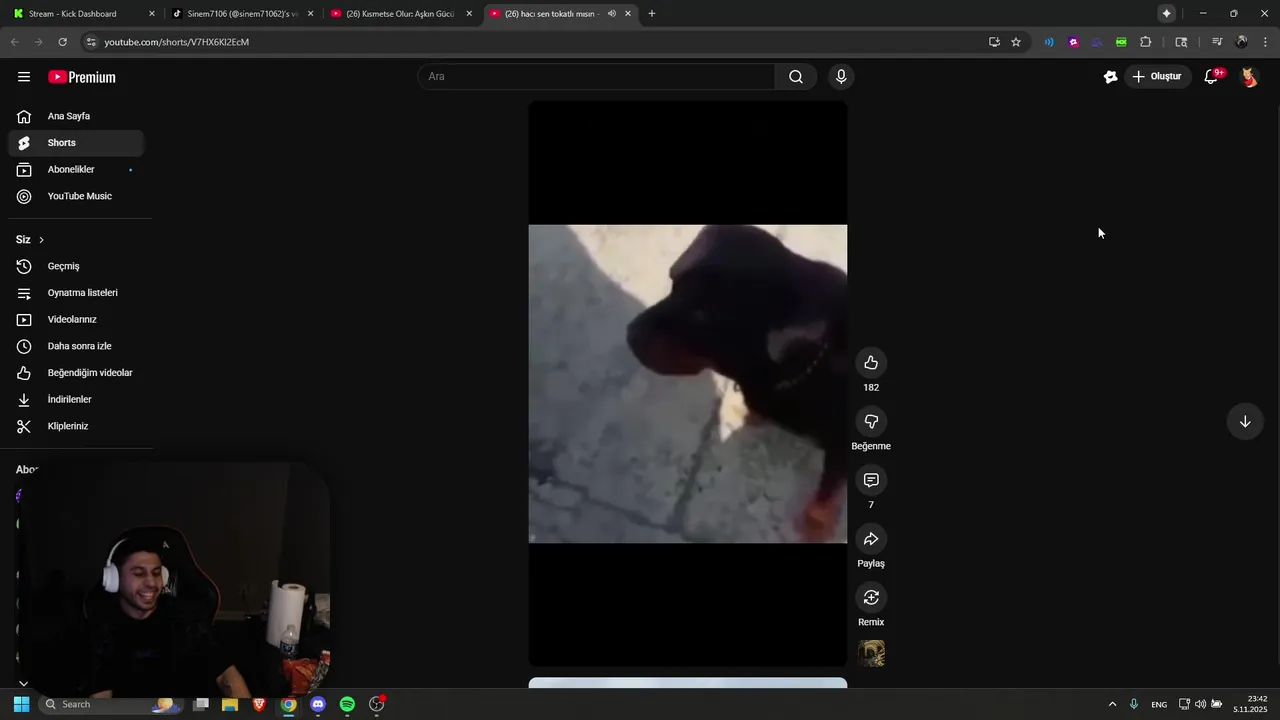Click the search magnifier button
1280x720 pixels.
click(796, 77)
